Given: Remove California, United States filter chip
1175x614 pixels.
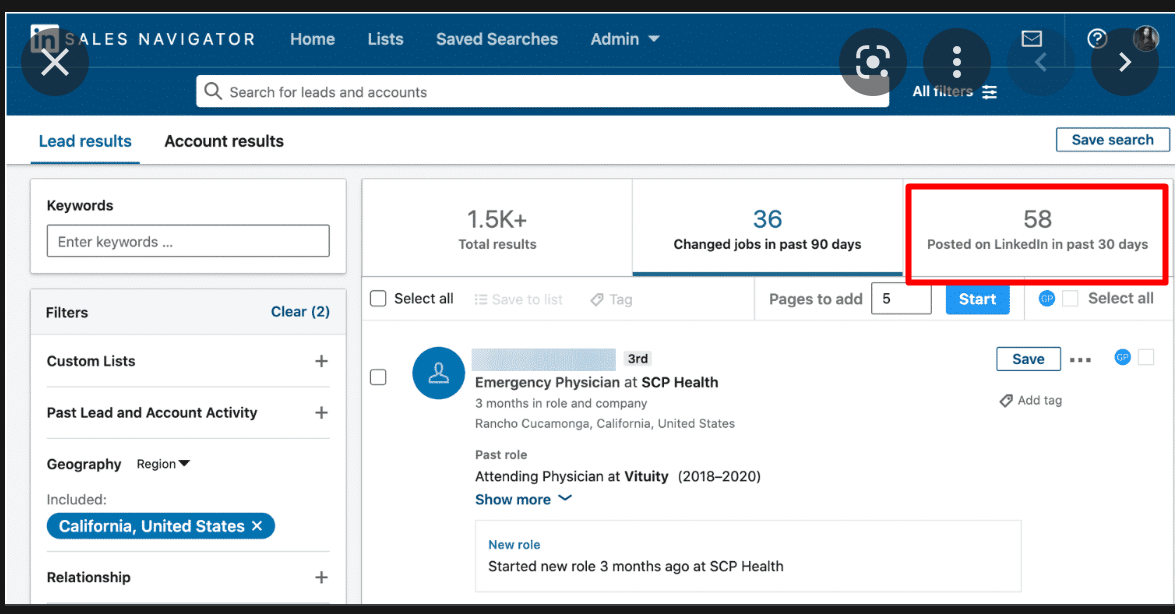Looking at the screenshot, I should point(257,526).
